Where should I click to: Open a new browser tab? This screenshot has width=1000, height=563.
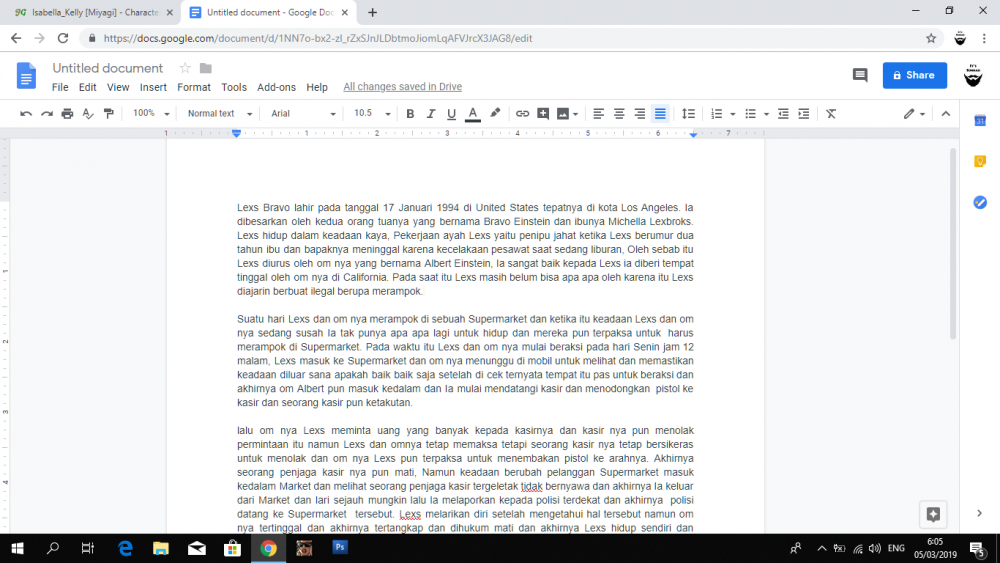[x=372, y=12]
